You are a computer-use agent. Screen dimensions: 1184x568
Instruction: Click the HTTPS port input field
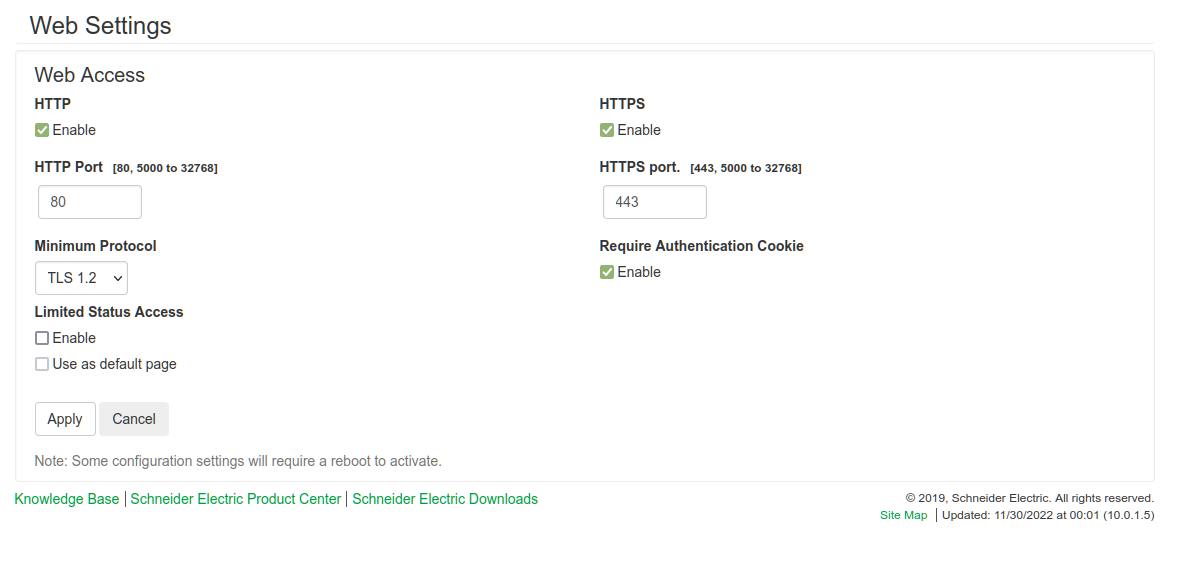click(655, 202)
